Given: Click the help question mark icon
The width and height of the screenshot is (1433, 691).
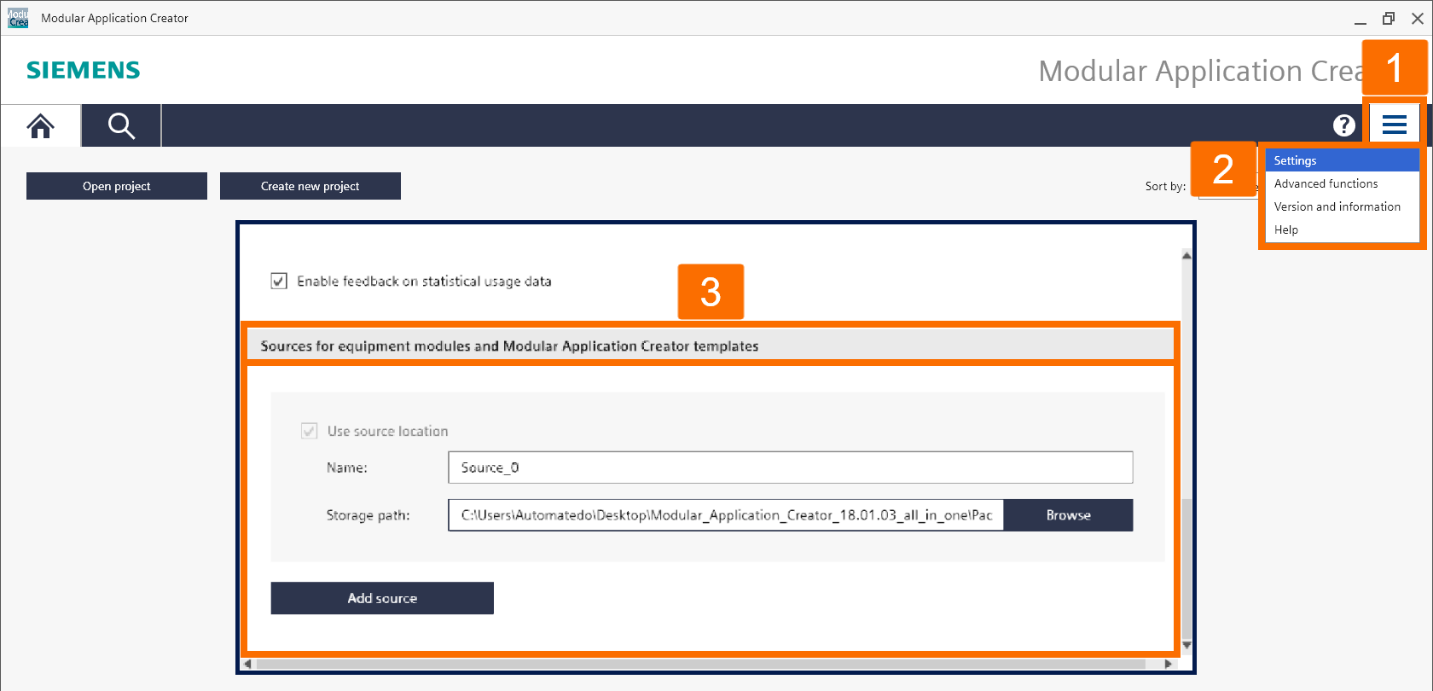Looking at the screenshot, I should click(x=1343, y=125).
